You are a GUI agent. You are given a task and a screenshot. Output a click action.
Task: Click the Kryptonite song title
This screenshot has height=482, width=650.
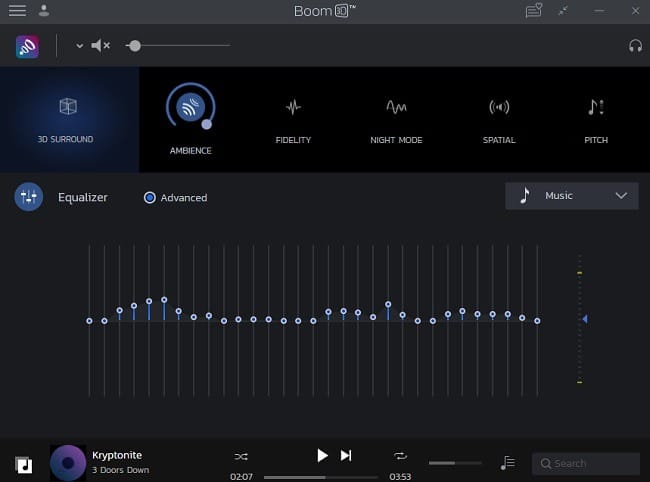click(117, 455)
